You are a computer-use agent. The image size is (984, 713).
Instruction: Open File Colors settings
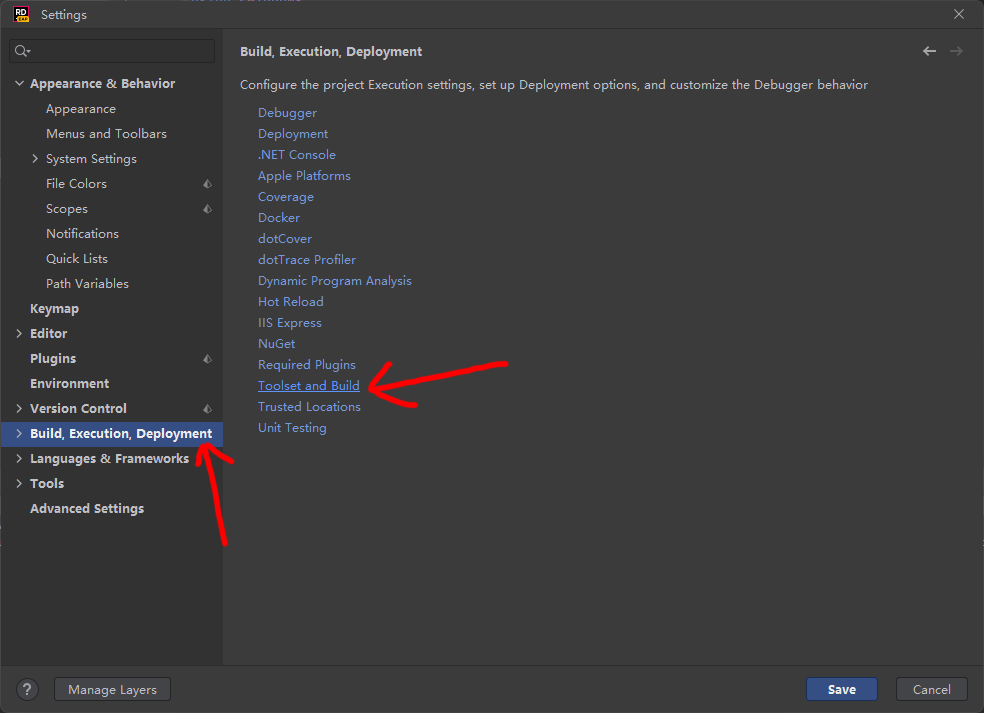coord(76,184)
